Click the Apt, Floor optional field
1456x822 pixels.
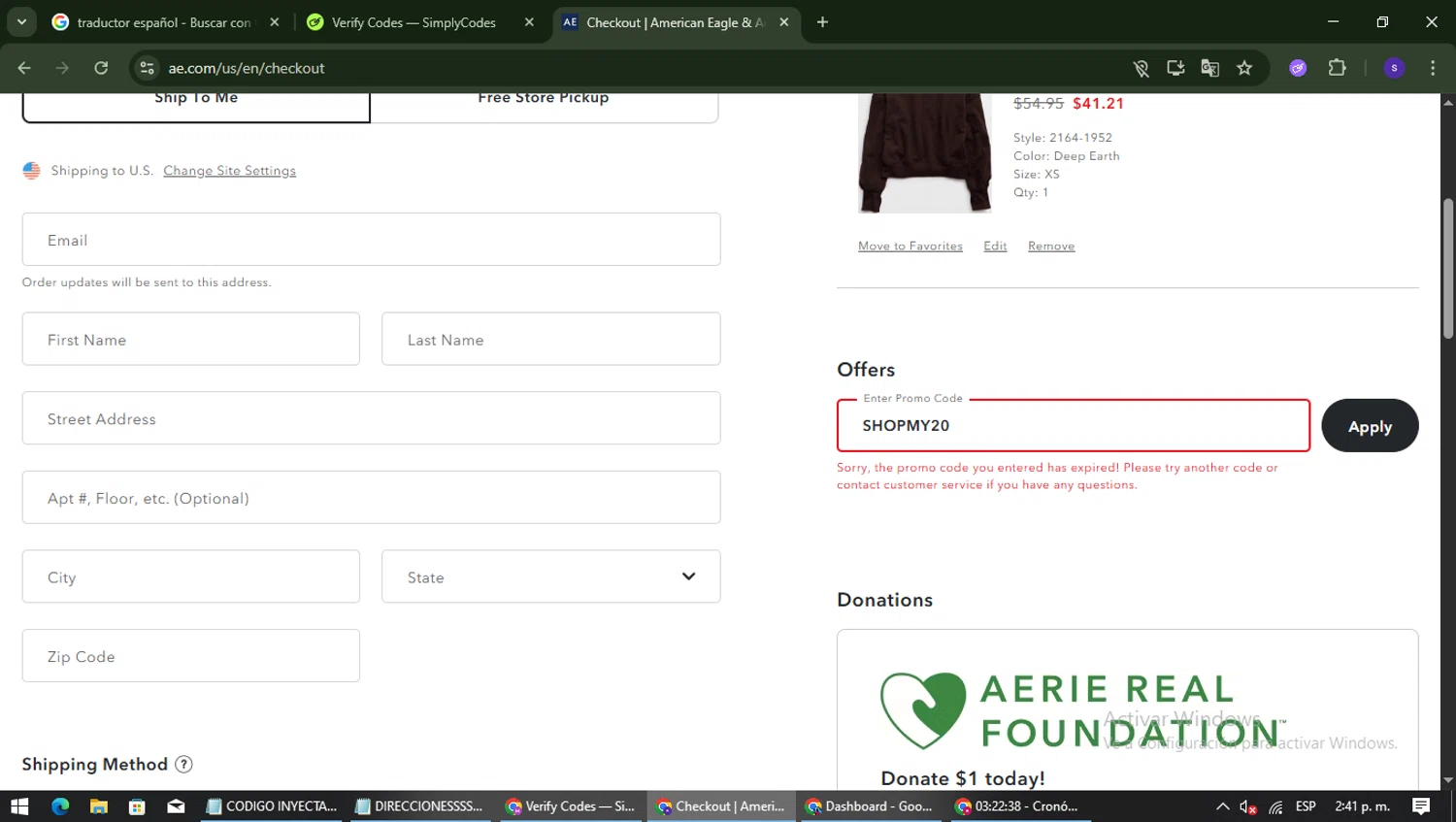(x=371, y=498)
